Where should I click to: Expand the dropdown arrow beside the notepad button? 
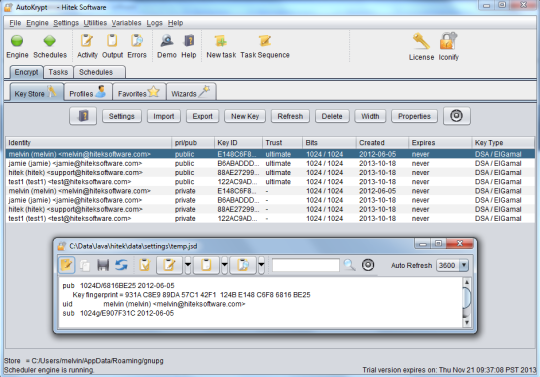coord(188,265)
